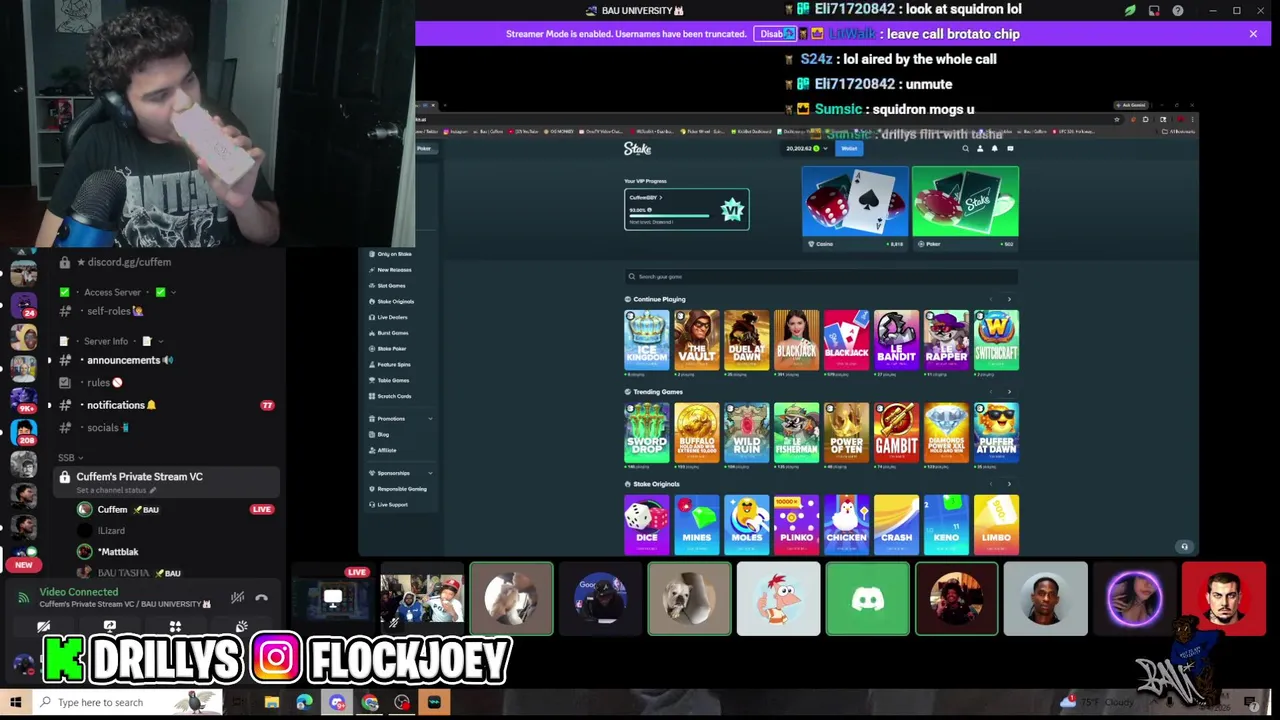Open the Gambit game tile
Screen dimensions: 1280x720
(x=896, y=432)
